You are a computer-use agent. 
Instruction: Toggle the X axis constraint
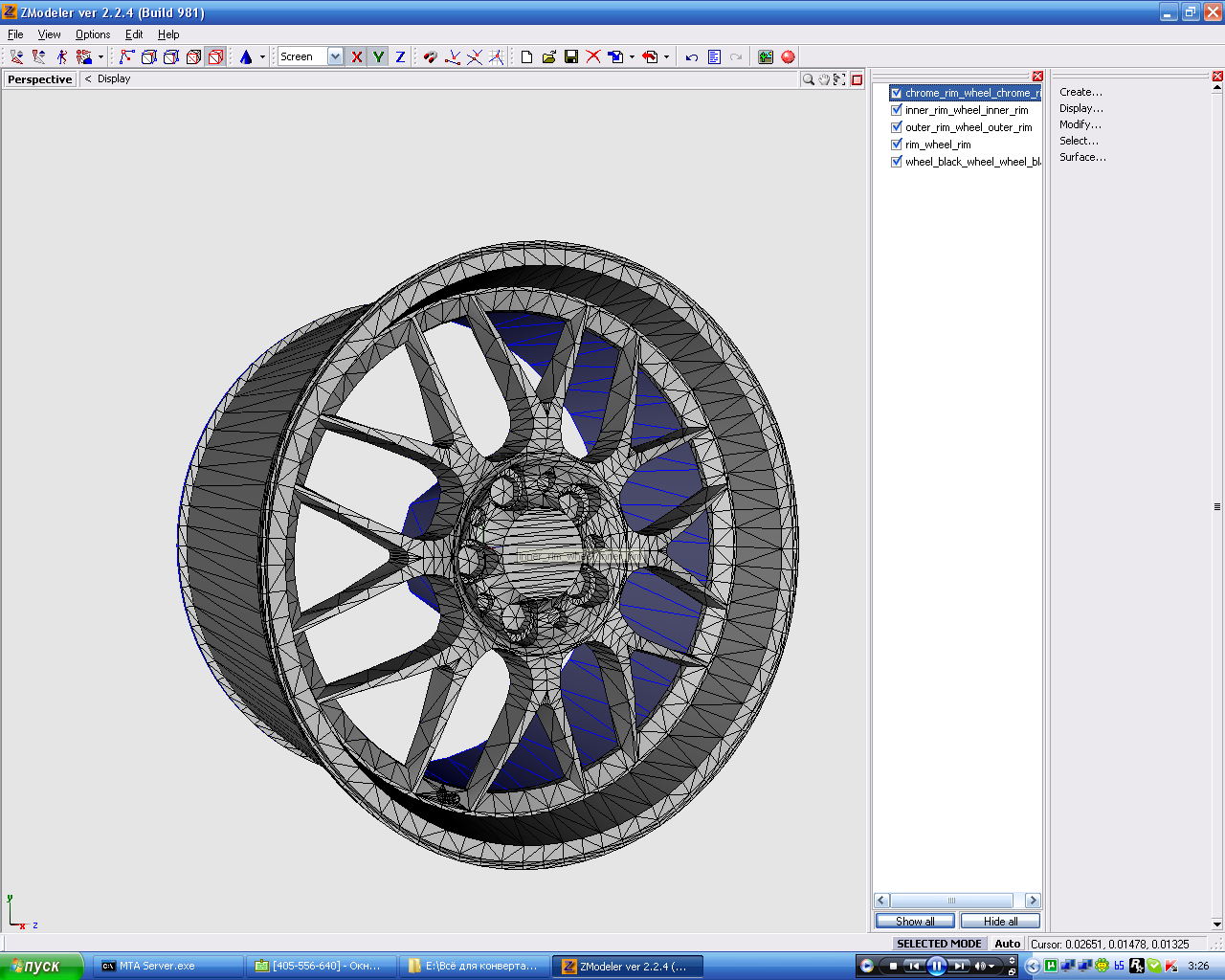(357, 57)
